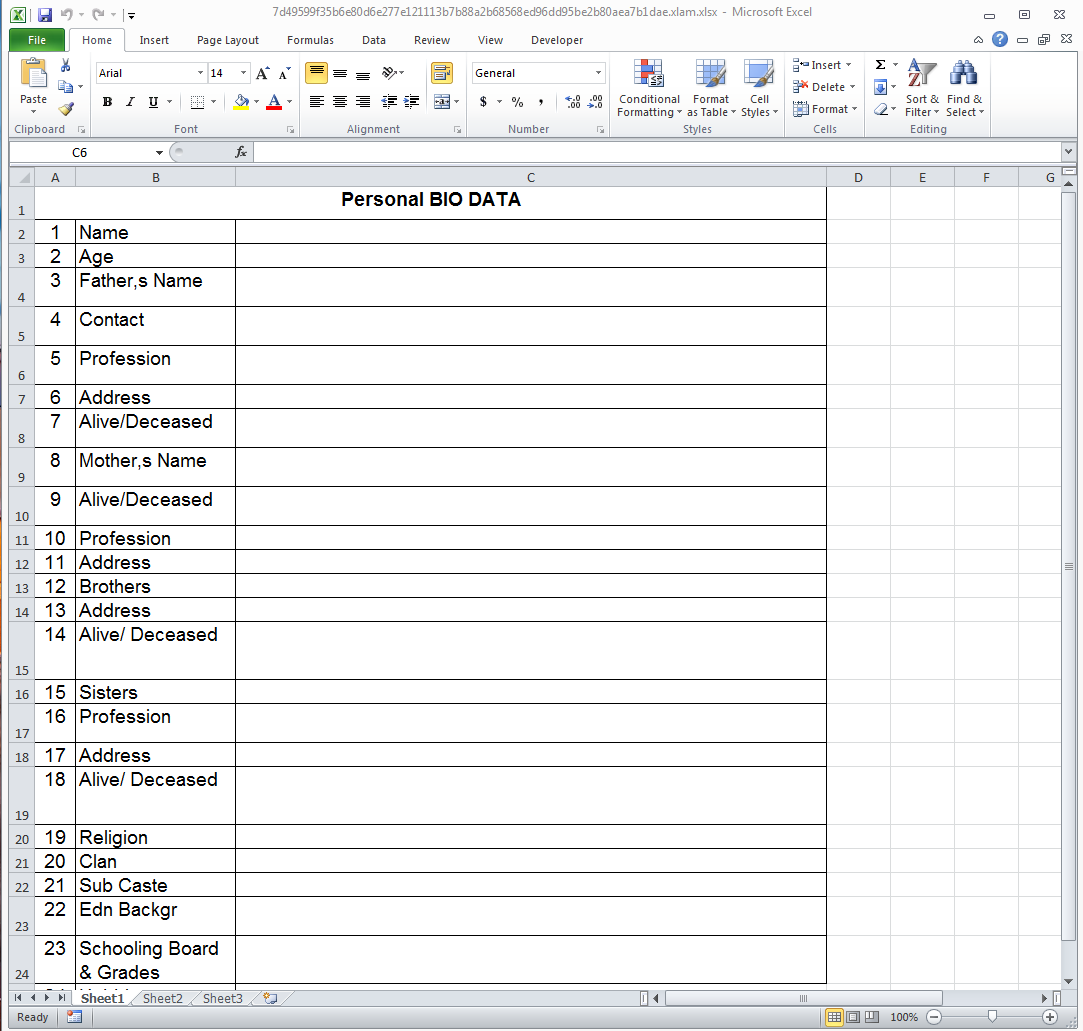Image resolution: width=1083 pixels, height=1031 pixels.
Task: Click the Fill down icon
Action: pos(881,87)
